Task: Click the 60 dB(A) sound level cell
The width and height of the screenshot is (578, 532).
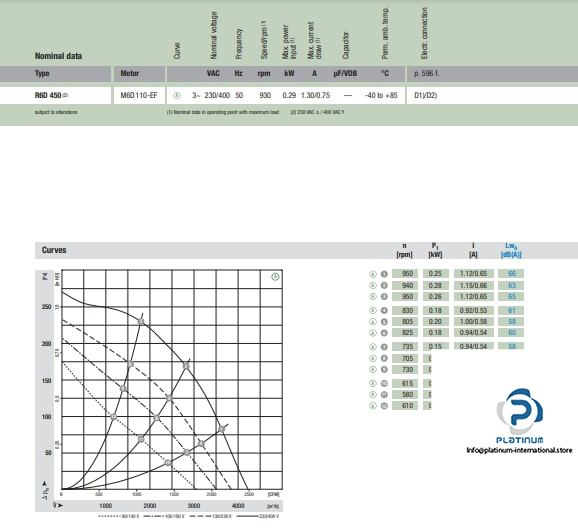Action: 511,333
